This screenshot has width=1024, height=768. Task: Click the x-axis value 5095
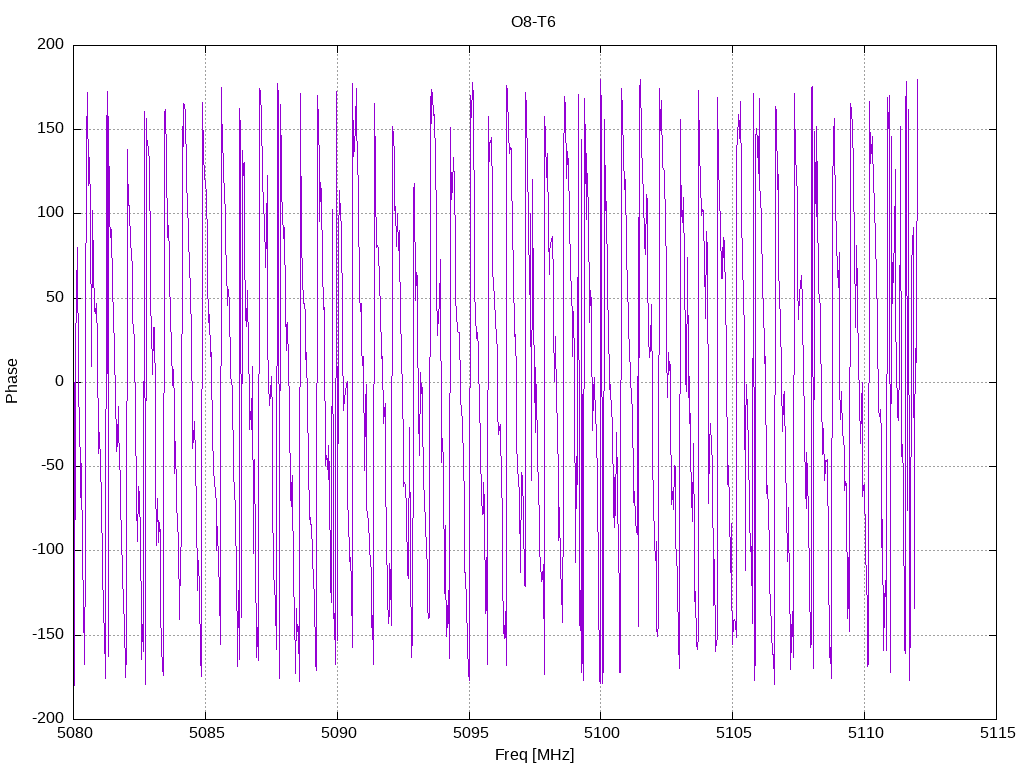coord(471,733)
